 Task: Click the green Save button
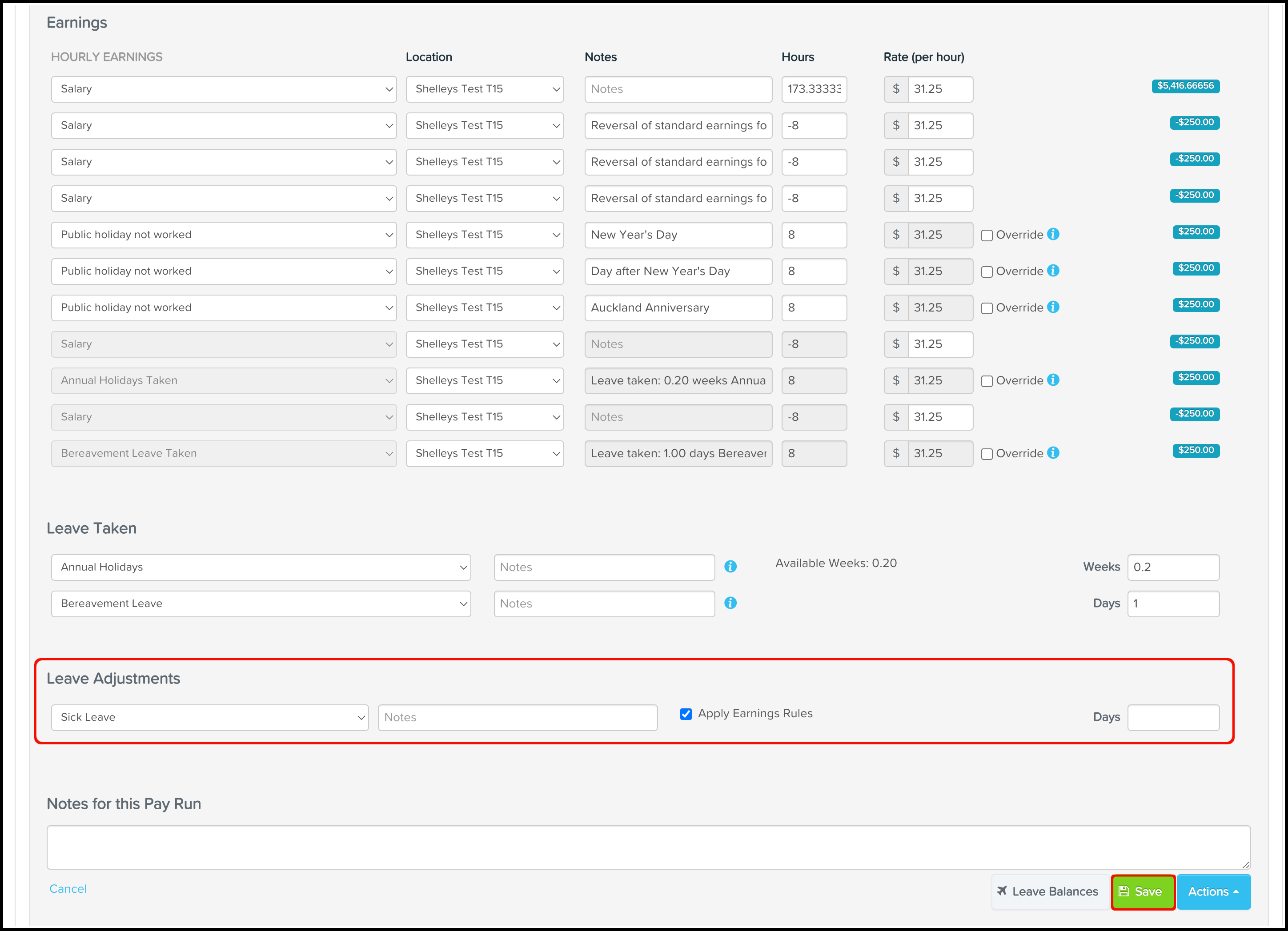(x=1142, y=891)
